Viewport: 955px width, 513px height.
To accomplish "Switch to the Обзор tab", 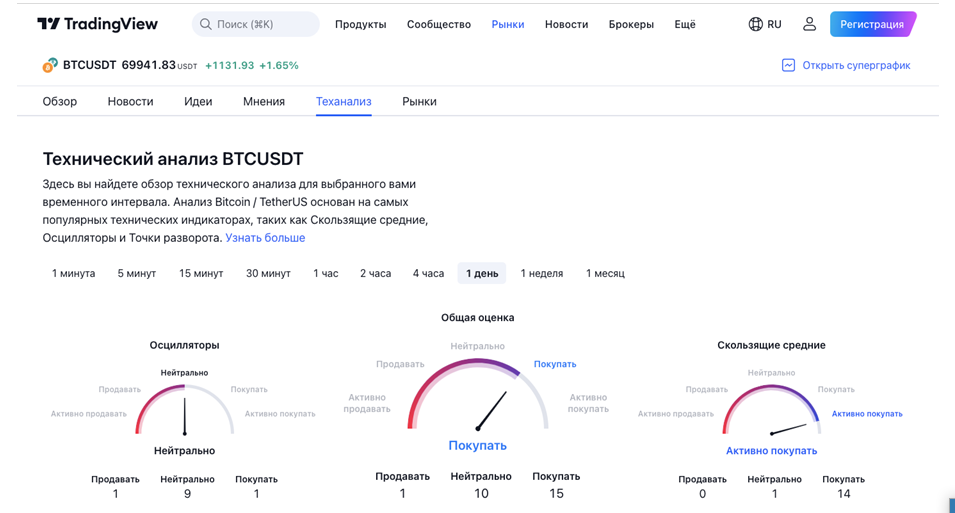I will pos(60,102).
